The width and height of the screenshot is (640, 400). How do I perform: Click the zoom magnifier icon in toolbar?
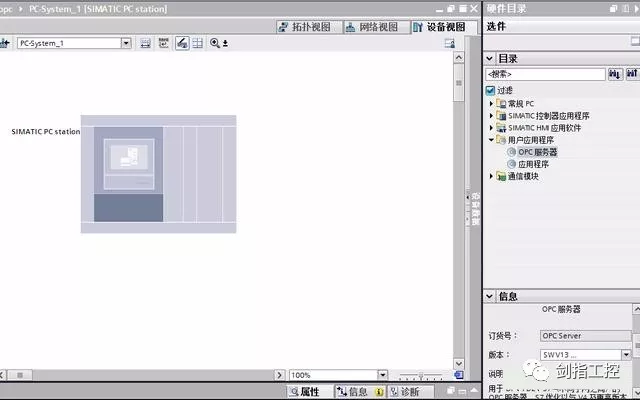[214, 44]
